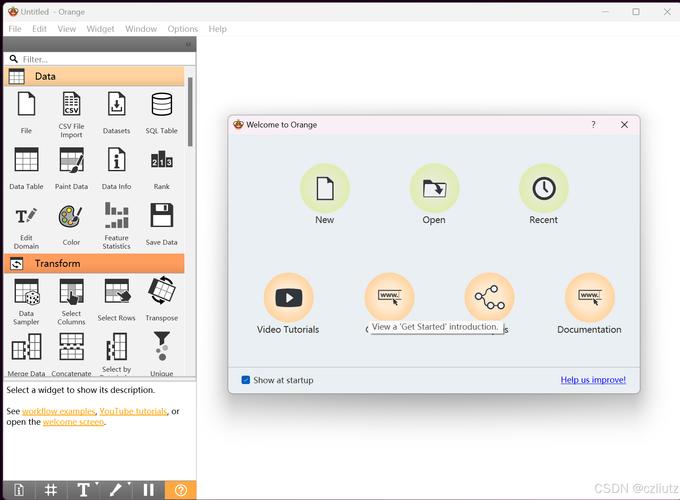Click the widget Filter search field

pyautogui.click(x=100, y=59)
